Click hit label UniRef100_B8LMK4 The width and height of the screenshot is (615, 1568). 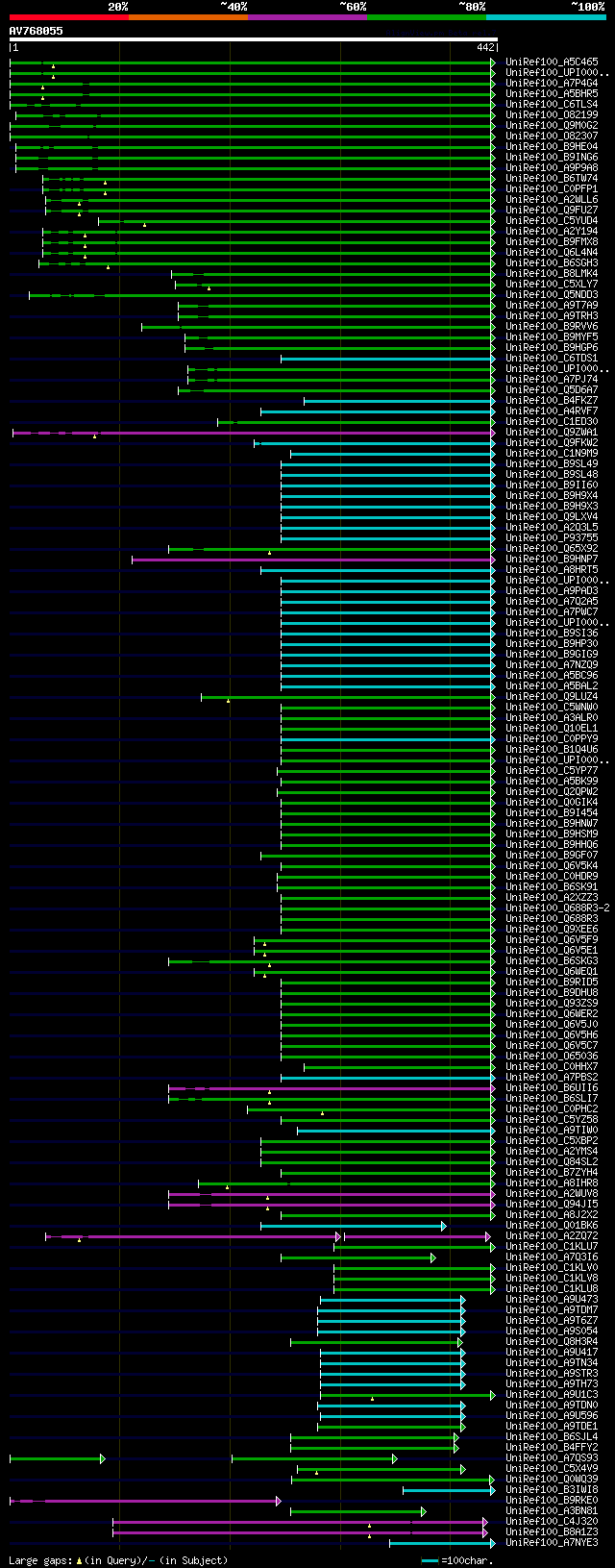pyautogui.click(x=552, y=274)
